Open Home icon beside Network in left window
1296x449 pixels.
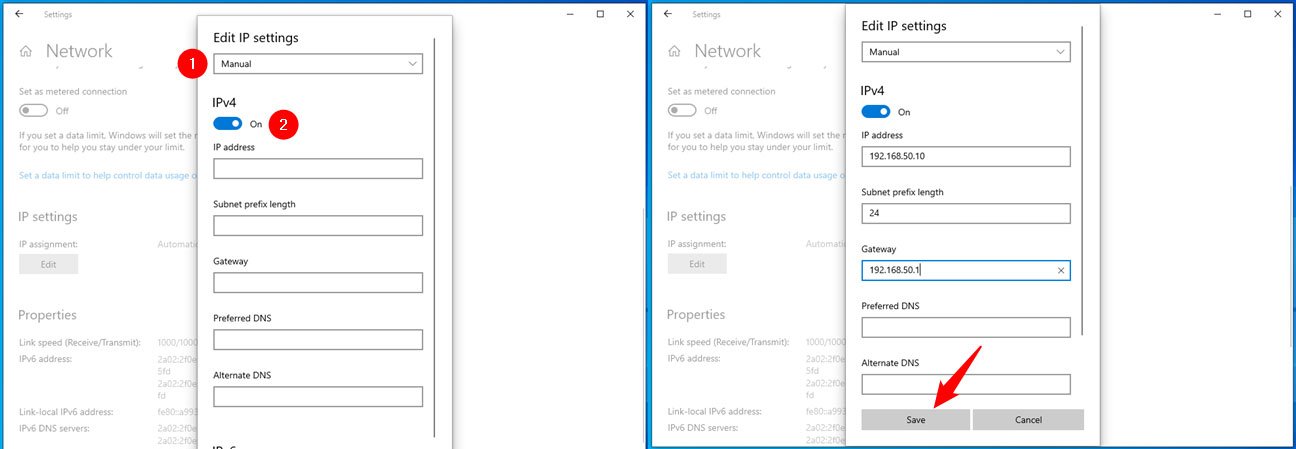tap(26, 51)
